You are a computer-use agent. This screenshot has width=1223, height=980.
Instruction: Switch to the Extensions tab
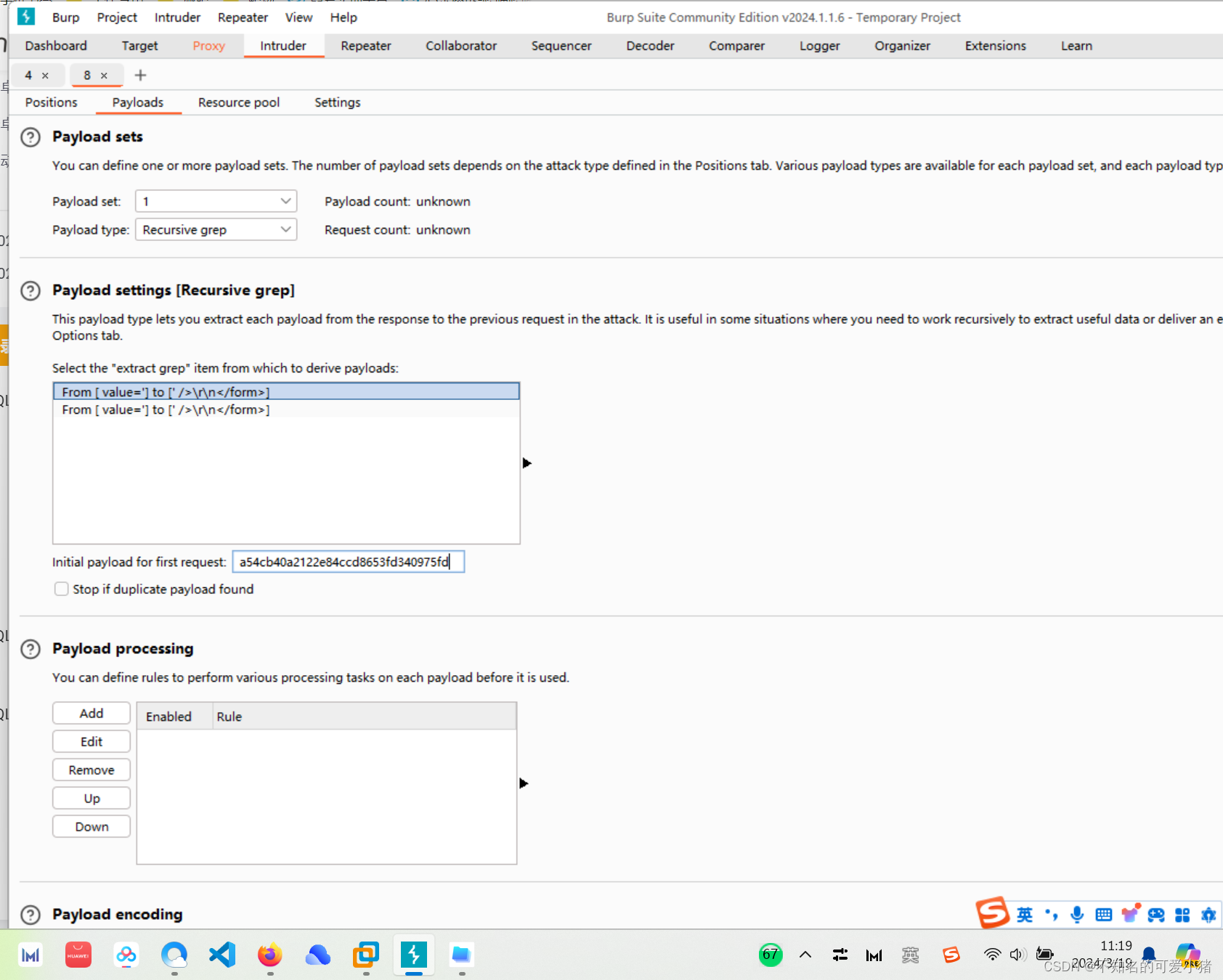(x=995, y=46)
